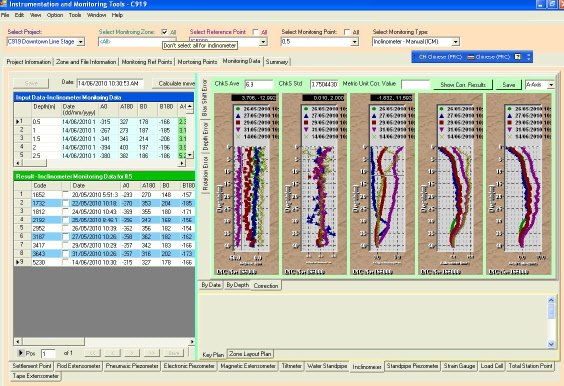Open the language bar options arrow

[x=529, y=57]
